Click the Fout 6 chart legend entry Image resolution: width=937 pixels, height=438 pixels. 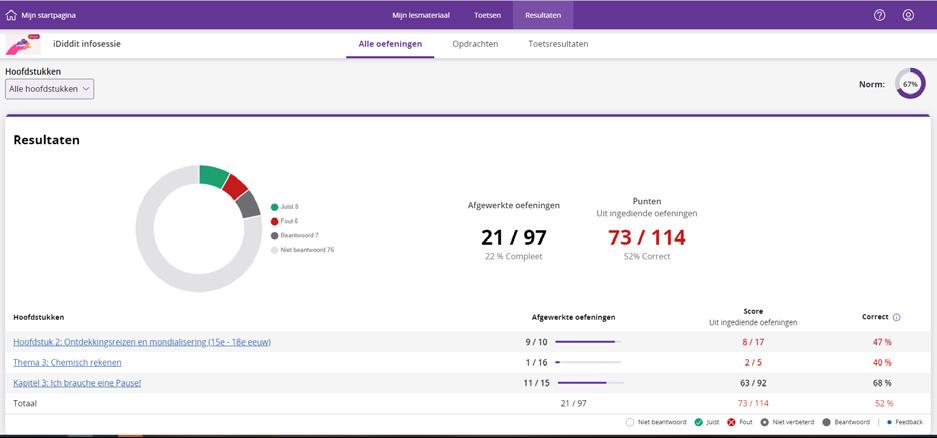pos(284,221)
